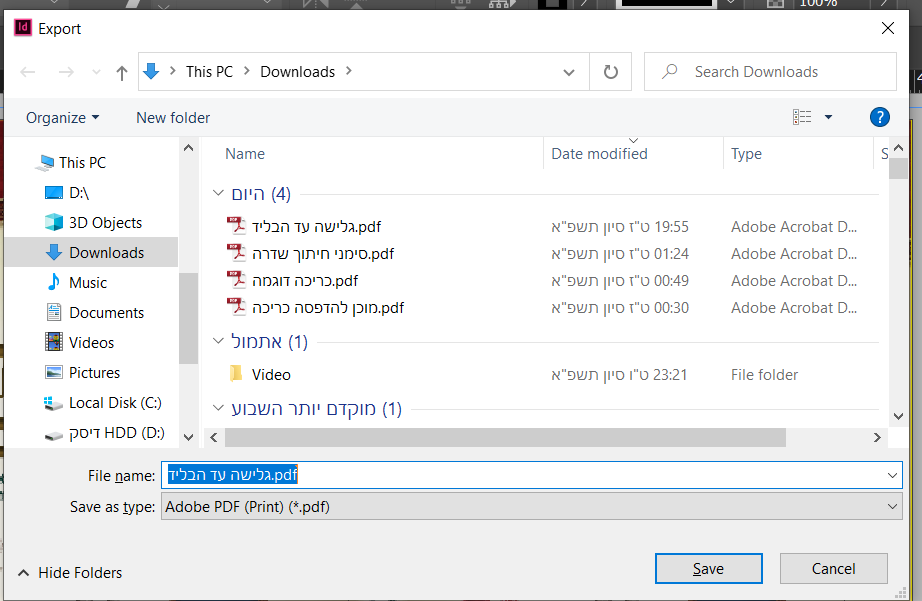Click the Save button
The image size is (922, 601).
point(708,568)
